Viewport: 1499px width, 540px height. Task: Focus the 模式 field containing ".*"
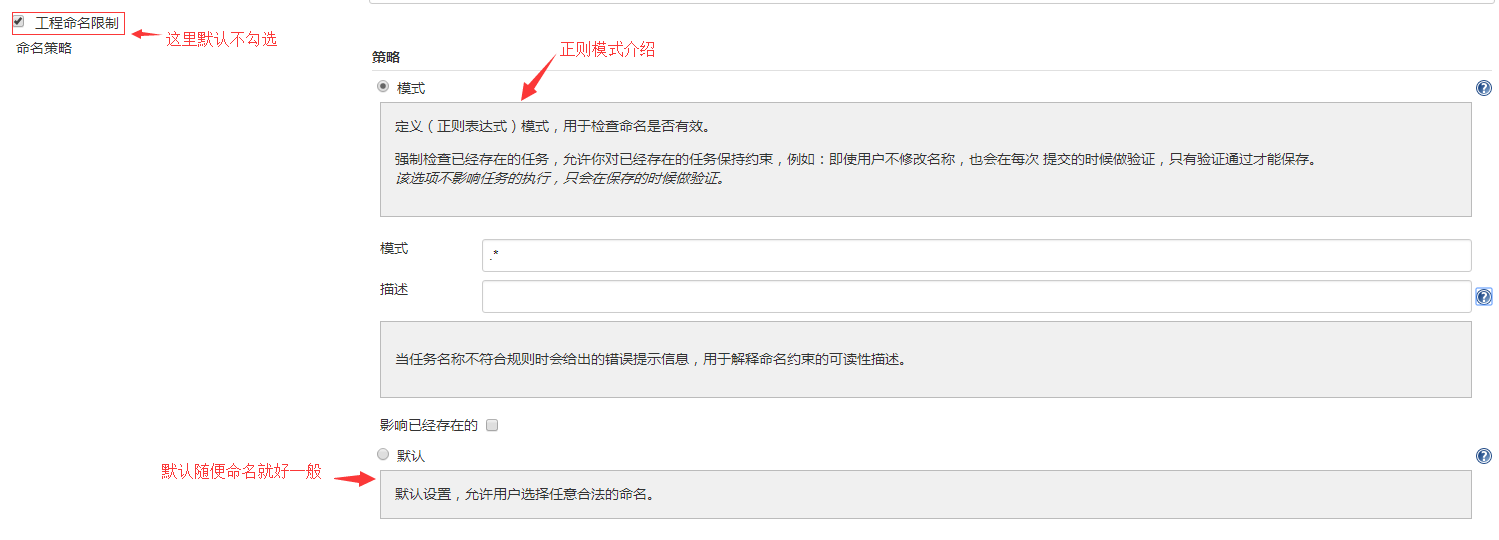pos(975,256)
